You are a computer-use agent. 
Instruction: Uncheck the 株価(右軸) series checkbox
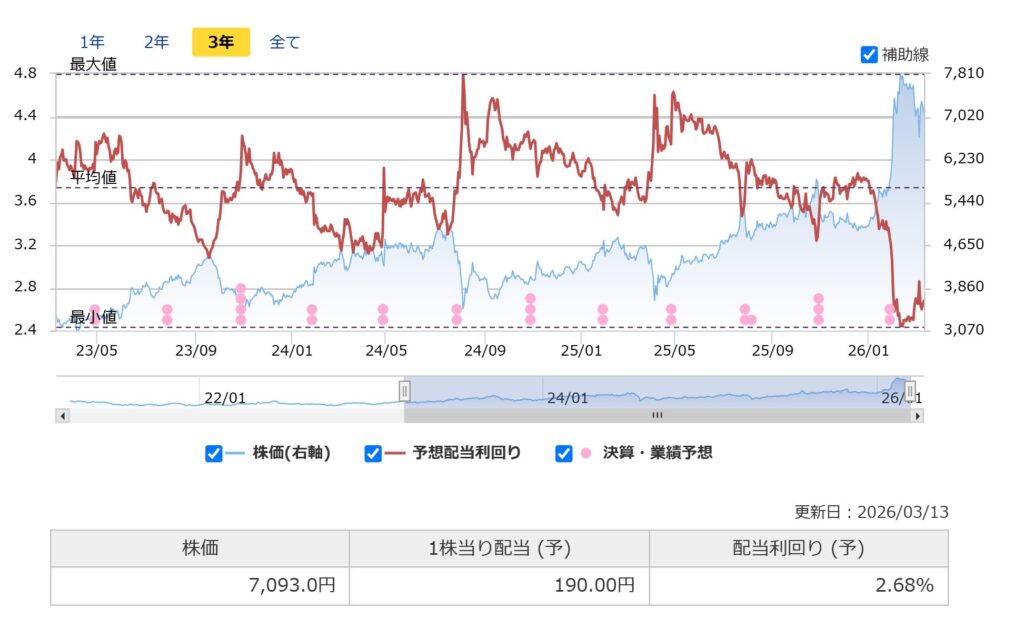(213, 453)
